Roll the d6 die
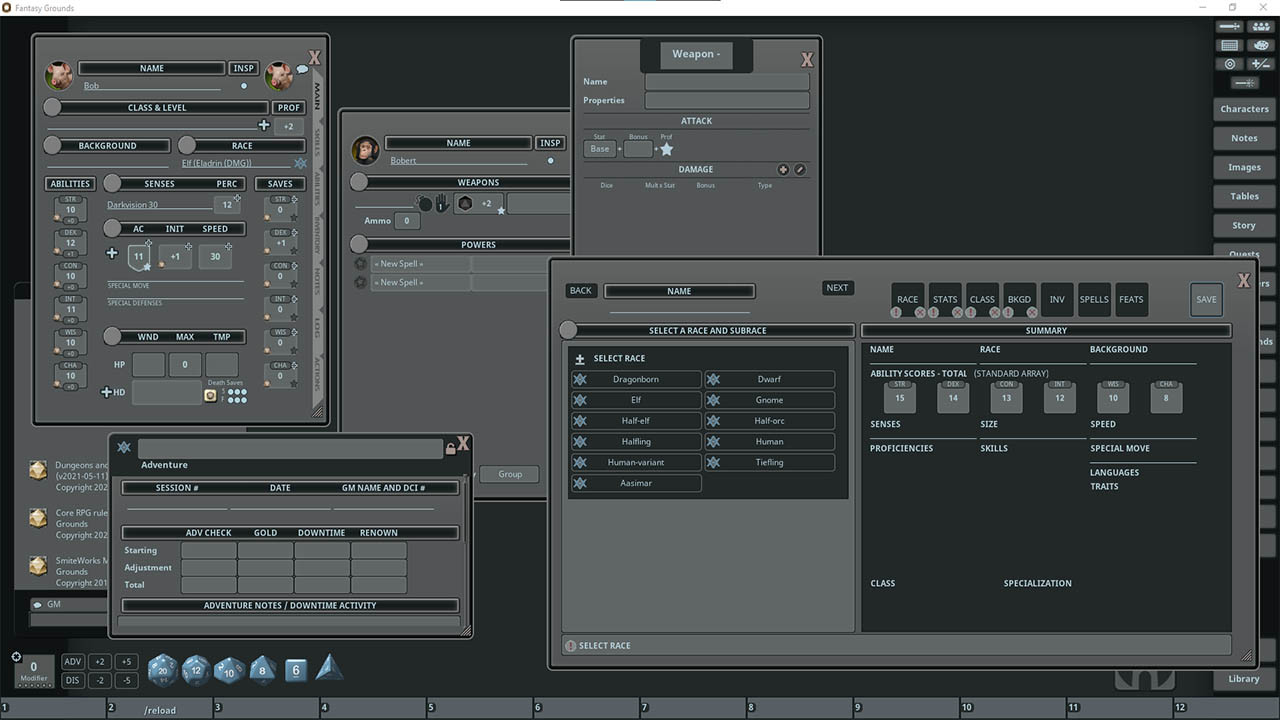This screenshot has height=720, width=1280. pos(295,670)
